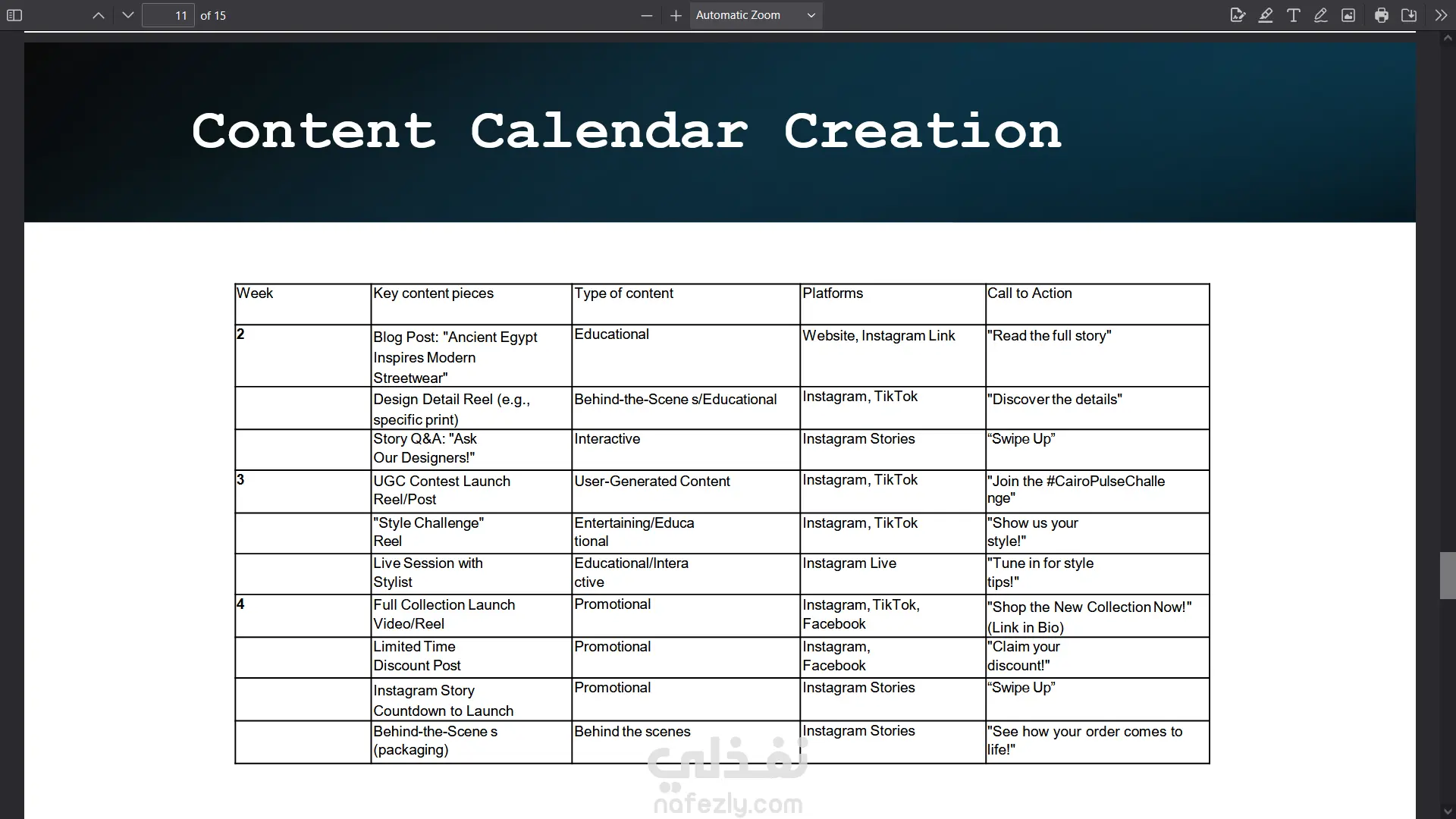Print the current document
1456x819 pixels.
coord(1382,15)
